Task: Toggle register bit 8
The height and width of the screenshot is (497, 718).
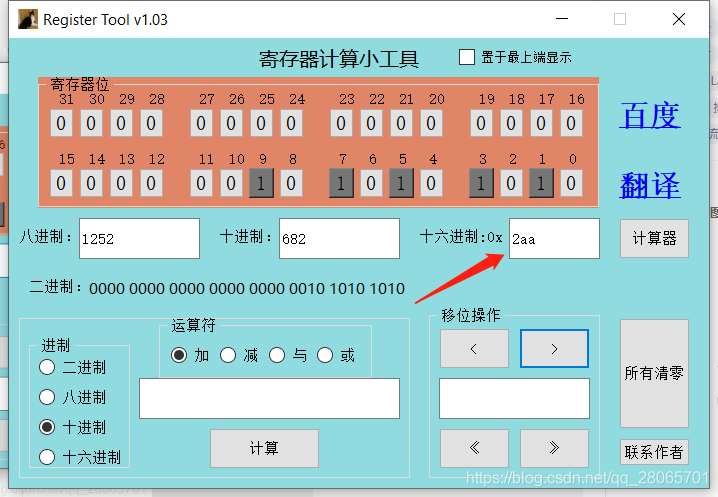Action: click(291, 183)
